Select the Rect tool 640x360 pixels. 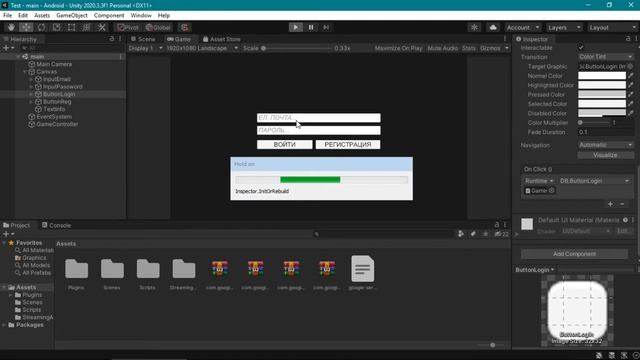(71, 27)
